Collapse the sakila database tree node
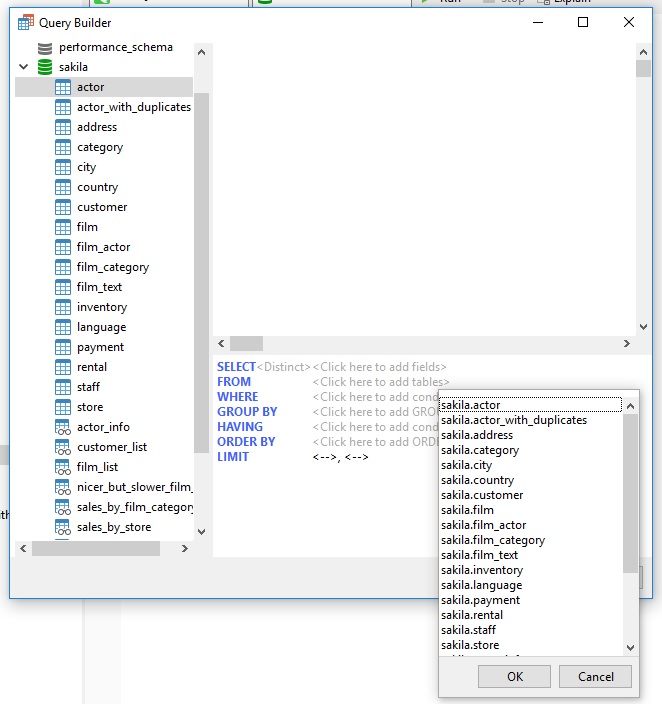 coord(24,67)
